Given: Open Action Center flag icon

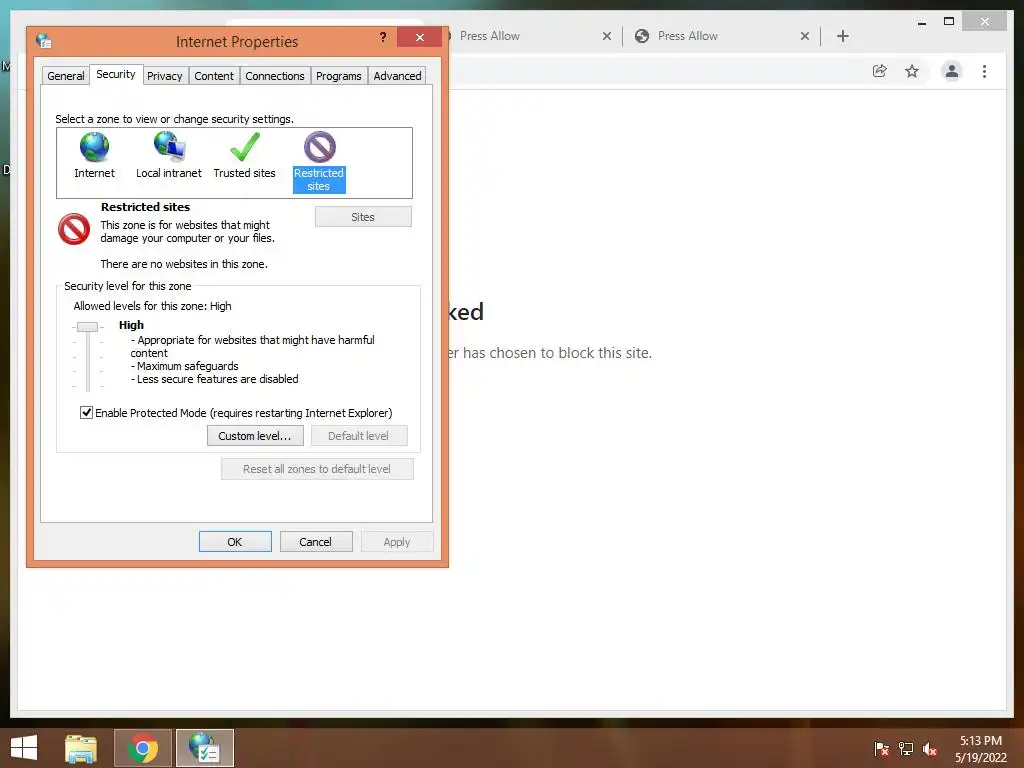Looking at the screenshot, I should [x=882, y=749].
